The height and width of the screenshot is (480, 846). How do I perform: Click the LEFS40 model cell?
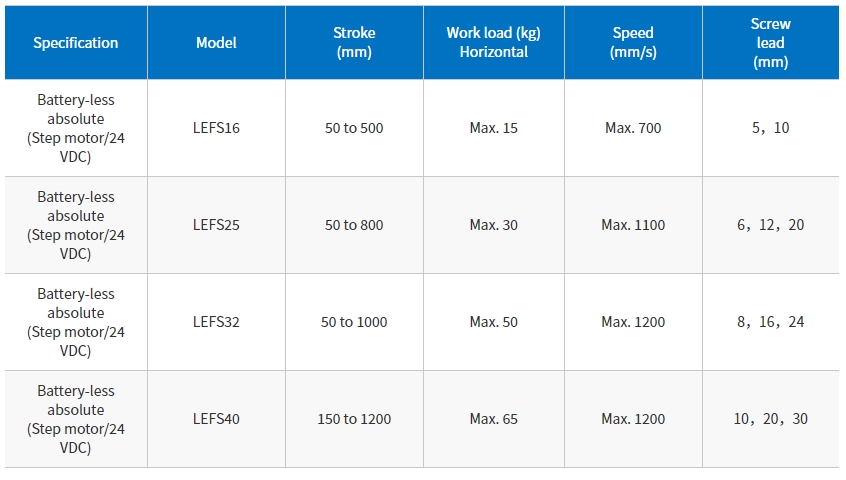pos(216,419)
